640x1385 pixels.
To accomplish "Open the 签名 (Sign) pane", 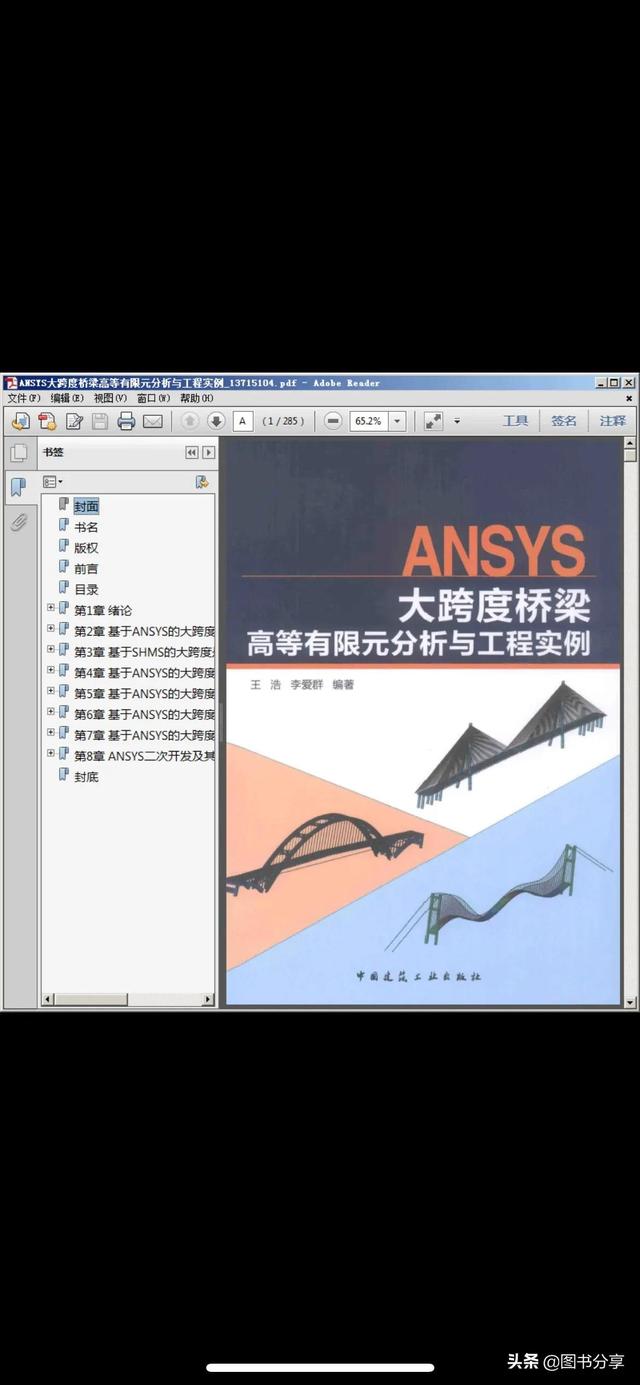I will tap(564, 421).
